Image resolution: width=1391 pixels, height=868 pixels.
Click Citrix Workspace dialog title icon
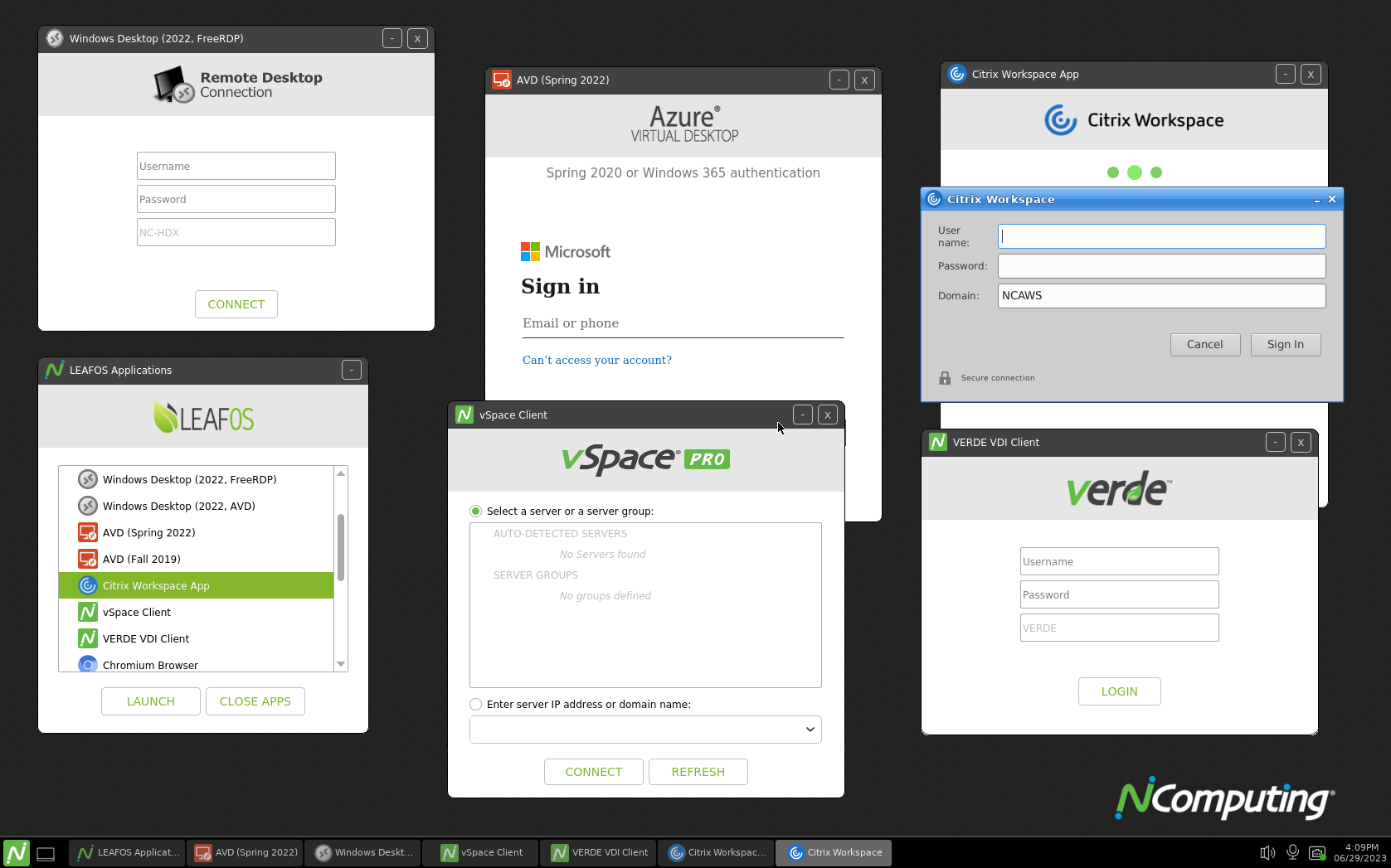[934, 199]
